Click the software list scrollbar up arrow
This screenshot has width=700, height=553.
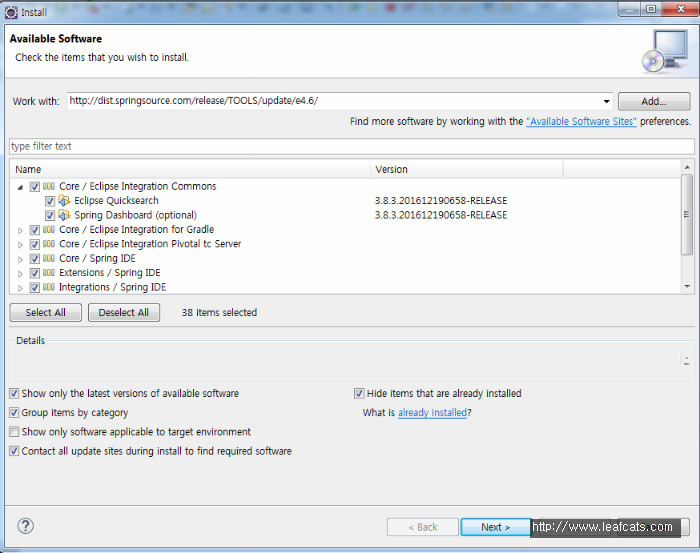tap(687, 167)
